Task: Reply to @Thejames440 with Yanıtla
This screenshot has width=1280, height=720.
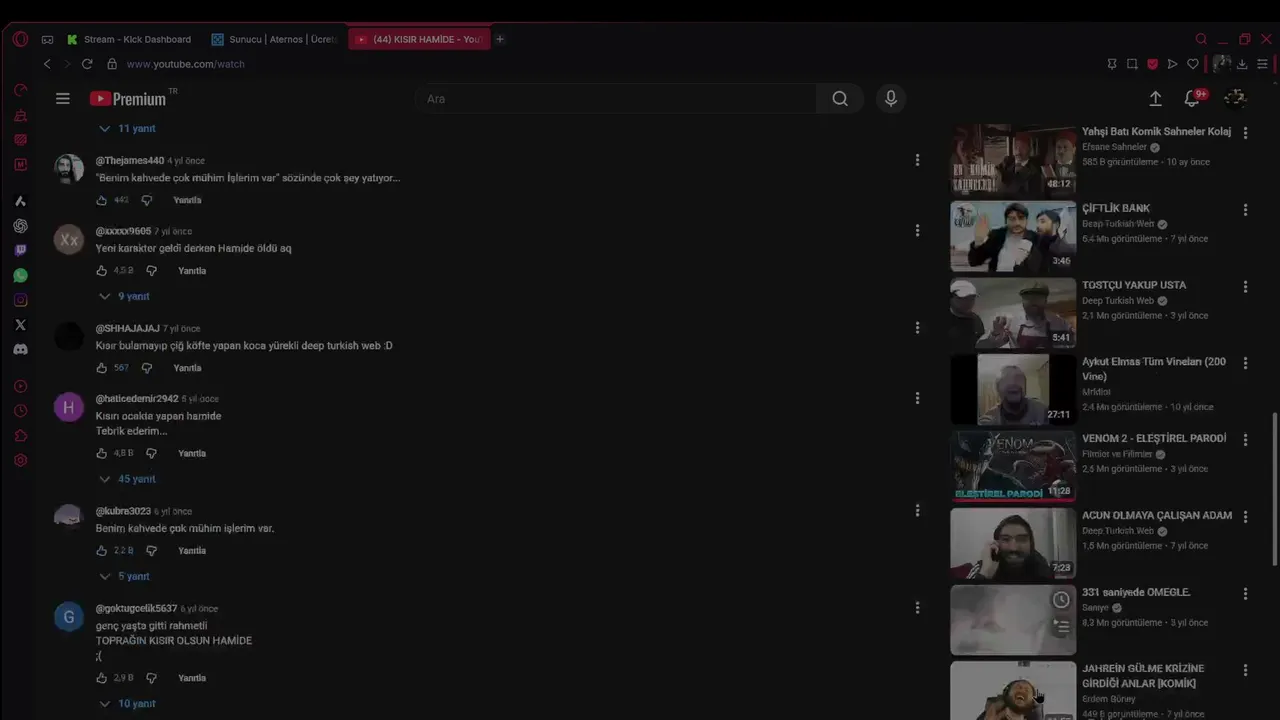Action: 187,200
